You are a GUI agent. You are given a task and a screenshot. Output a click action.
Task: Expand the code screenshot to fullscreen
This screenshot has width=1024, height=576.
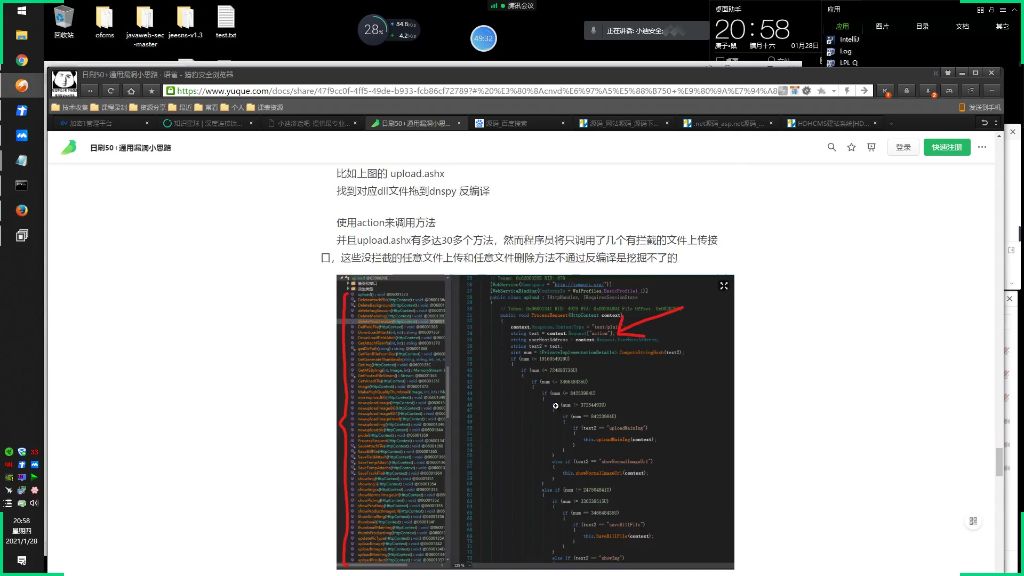pos(724,286)
